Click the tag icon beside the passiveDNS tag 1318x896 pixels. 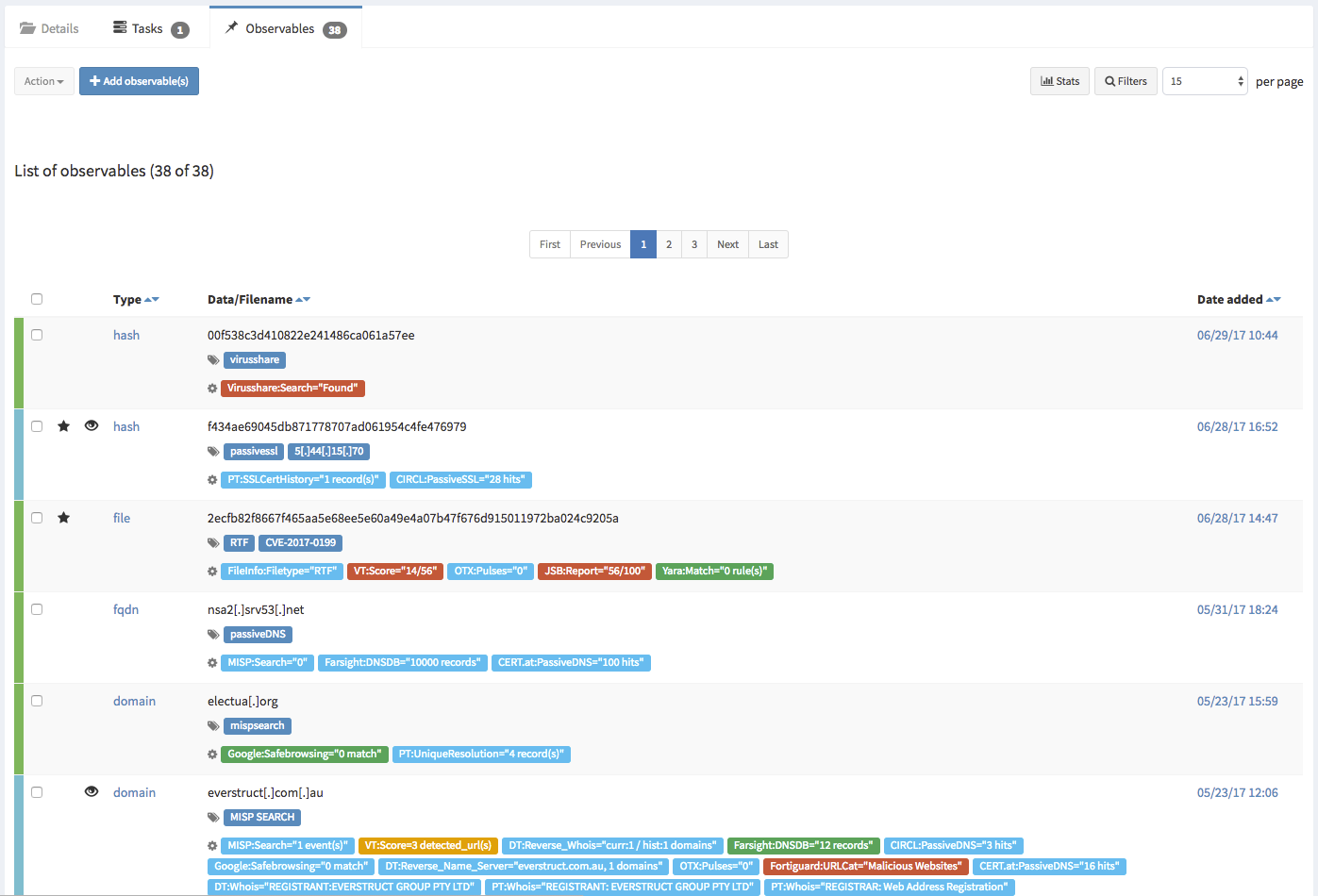[213, 635]
